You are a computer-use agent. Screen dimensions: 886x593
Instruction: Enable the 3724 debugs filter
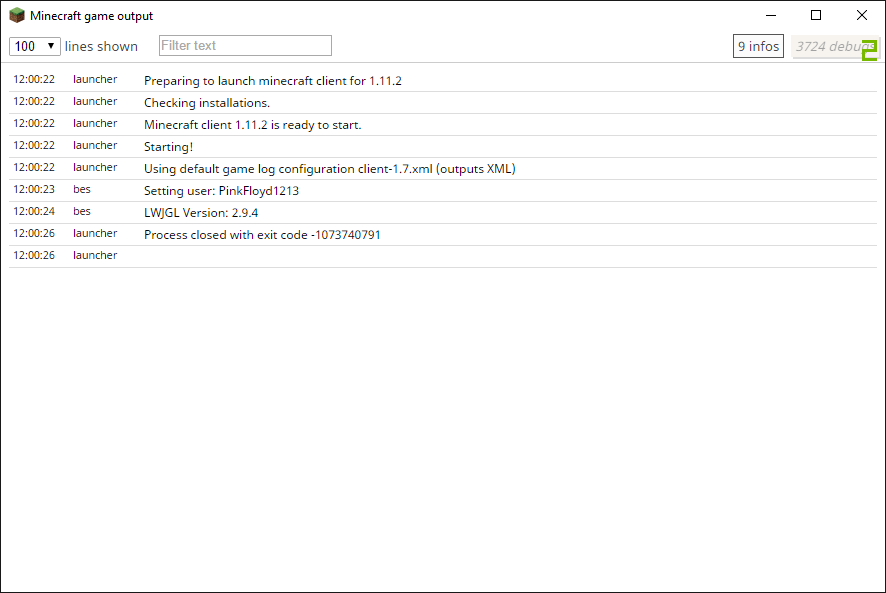click(x=826, y=47)
